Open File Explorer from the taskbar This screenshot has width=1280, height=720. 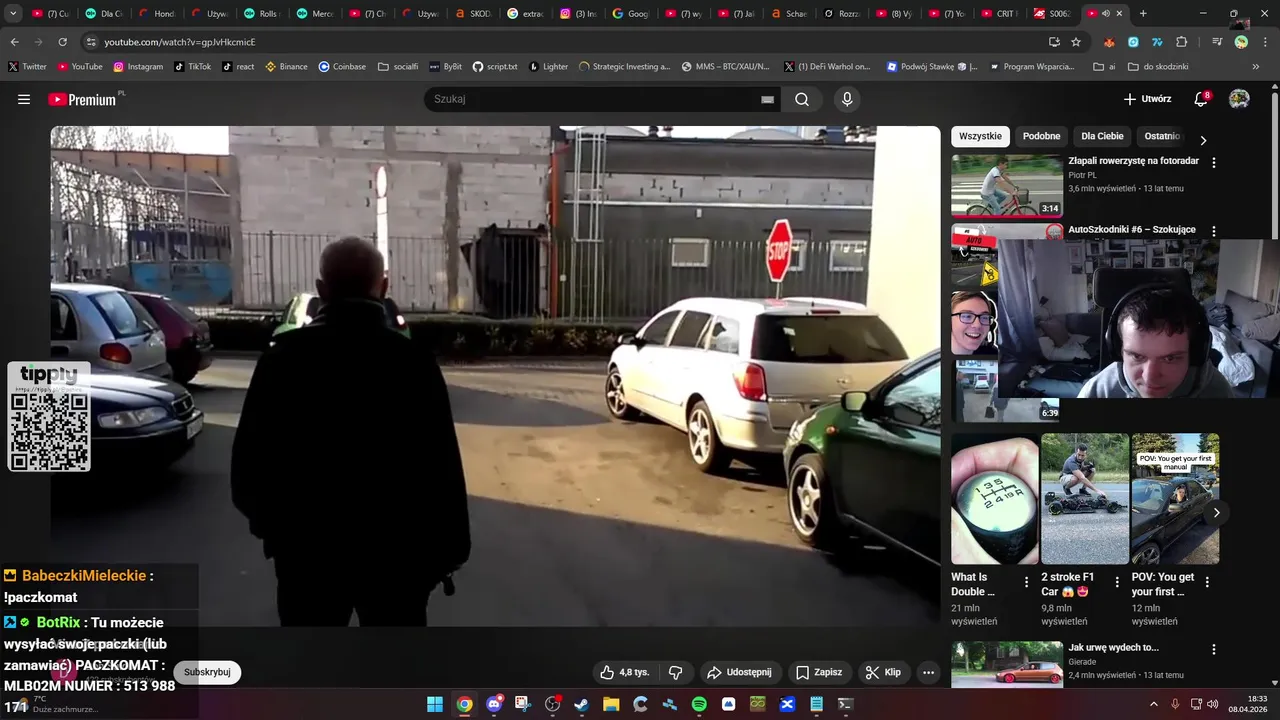pos(611,704)
